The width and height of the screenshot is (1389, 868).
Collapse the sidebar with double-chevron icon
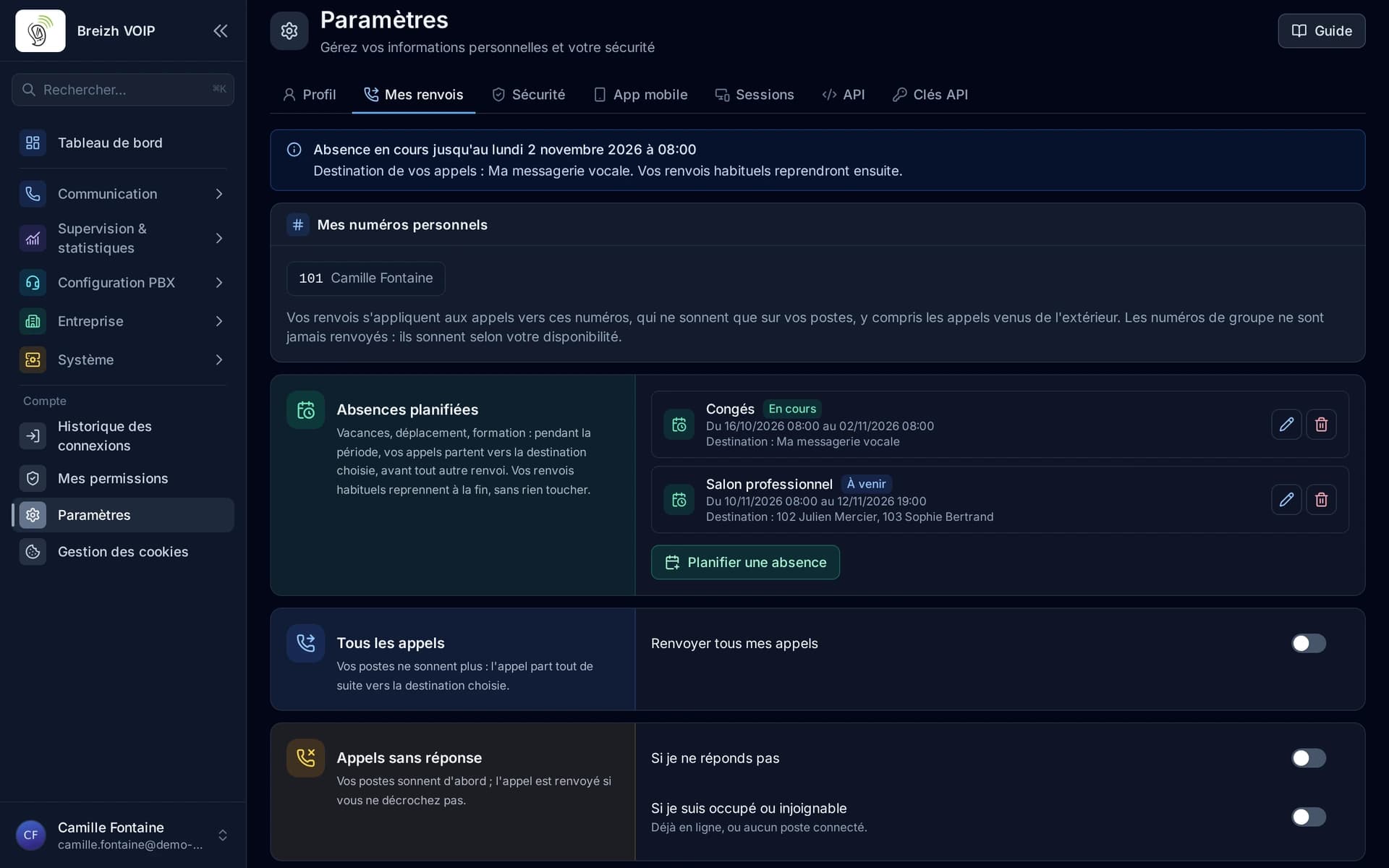pos(220,30)
